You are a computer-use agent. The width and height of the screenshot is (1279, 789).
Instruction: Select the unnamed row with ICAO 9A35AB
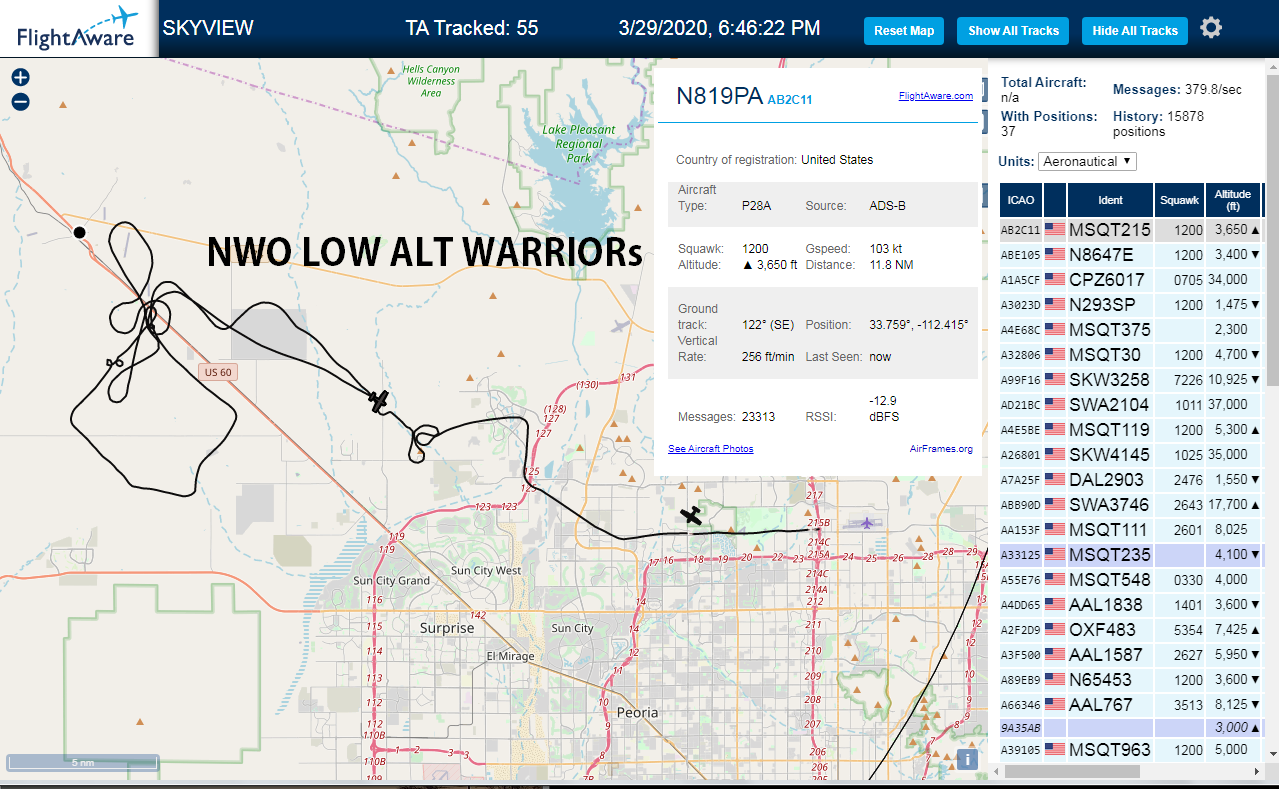pos(1132,727)
